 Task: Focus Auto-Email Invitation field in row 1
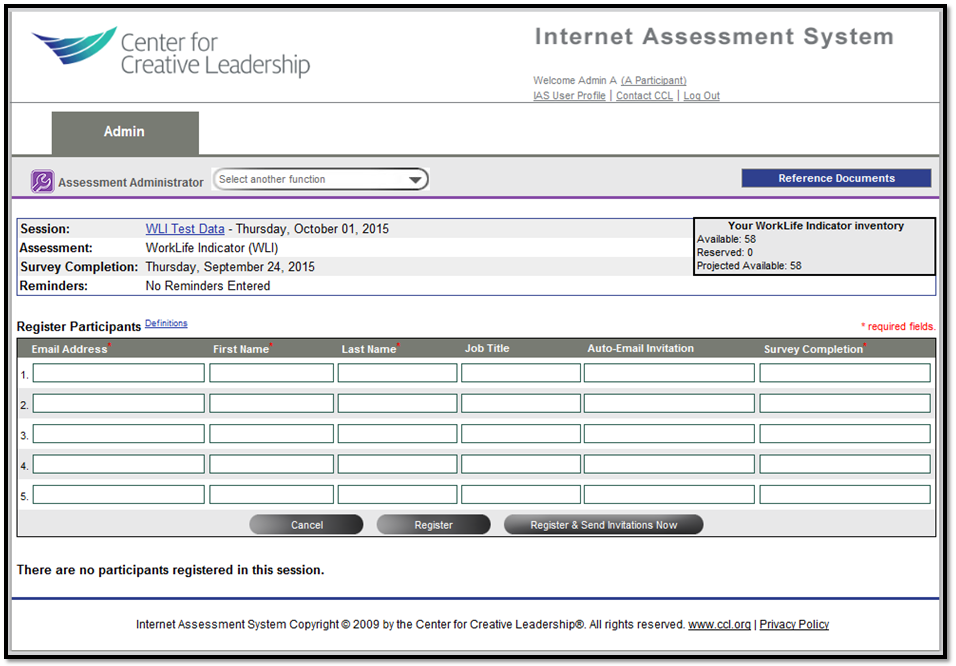point(669,373)
